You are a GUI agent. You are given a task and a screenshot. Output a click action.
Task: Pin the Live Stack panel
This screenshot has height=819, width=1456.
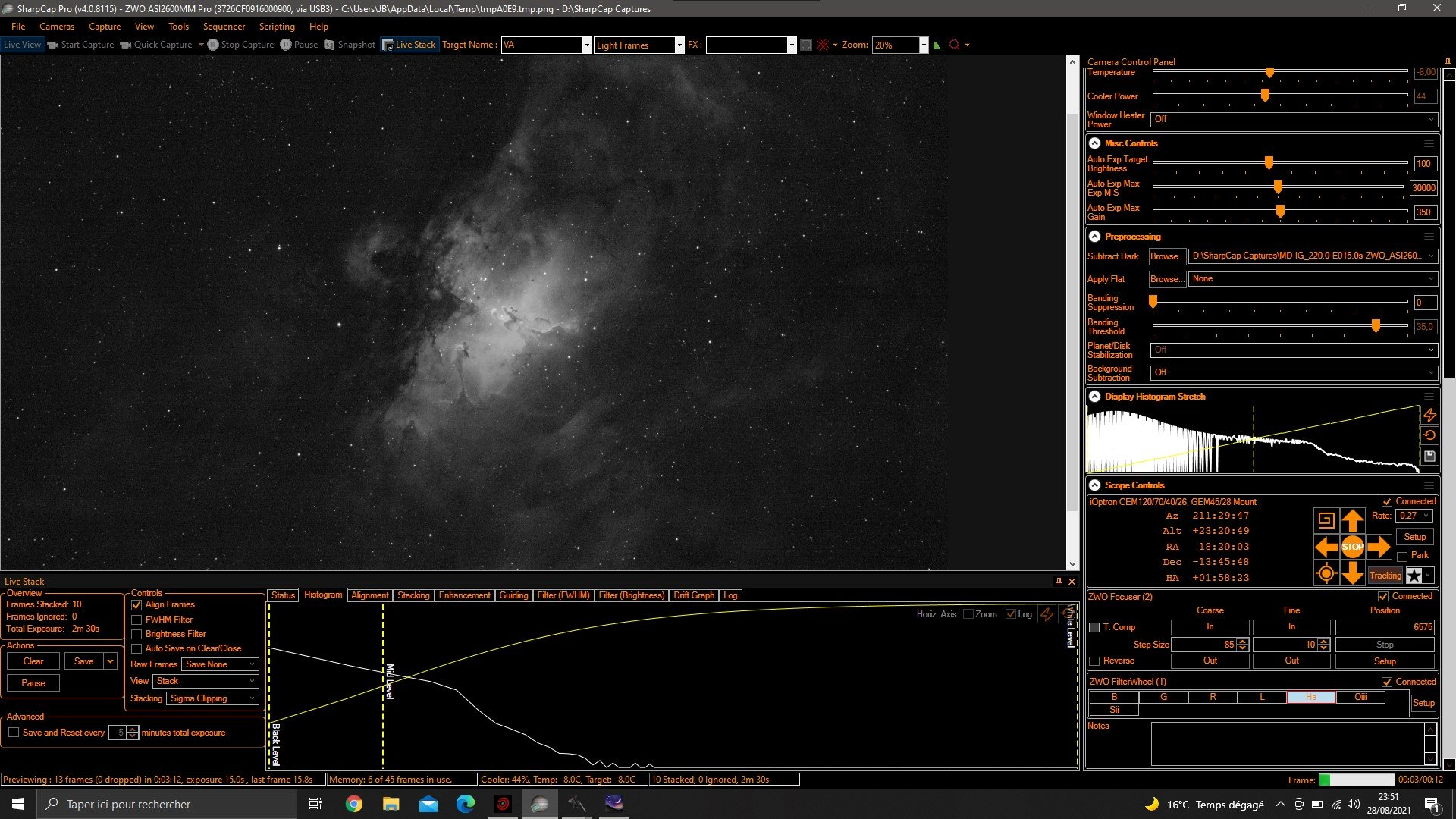1059,582
